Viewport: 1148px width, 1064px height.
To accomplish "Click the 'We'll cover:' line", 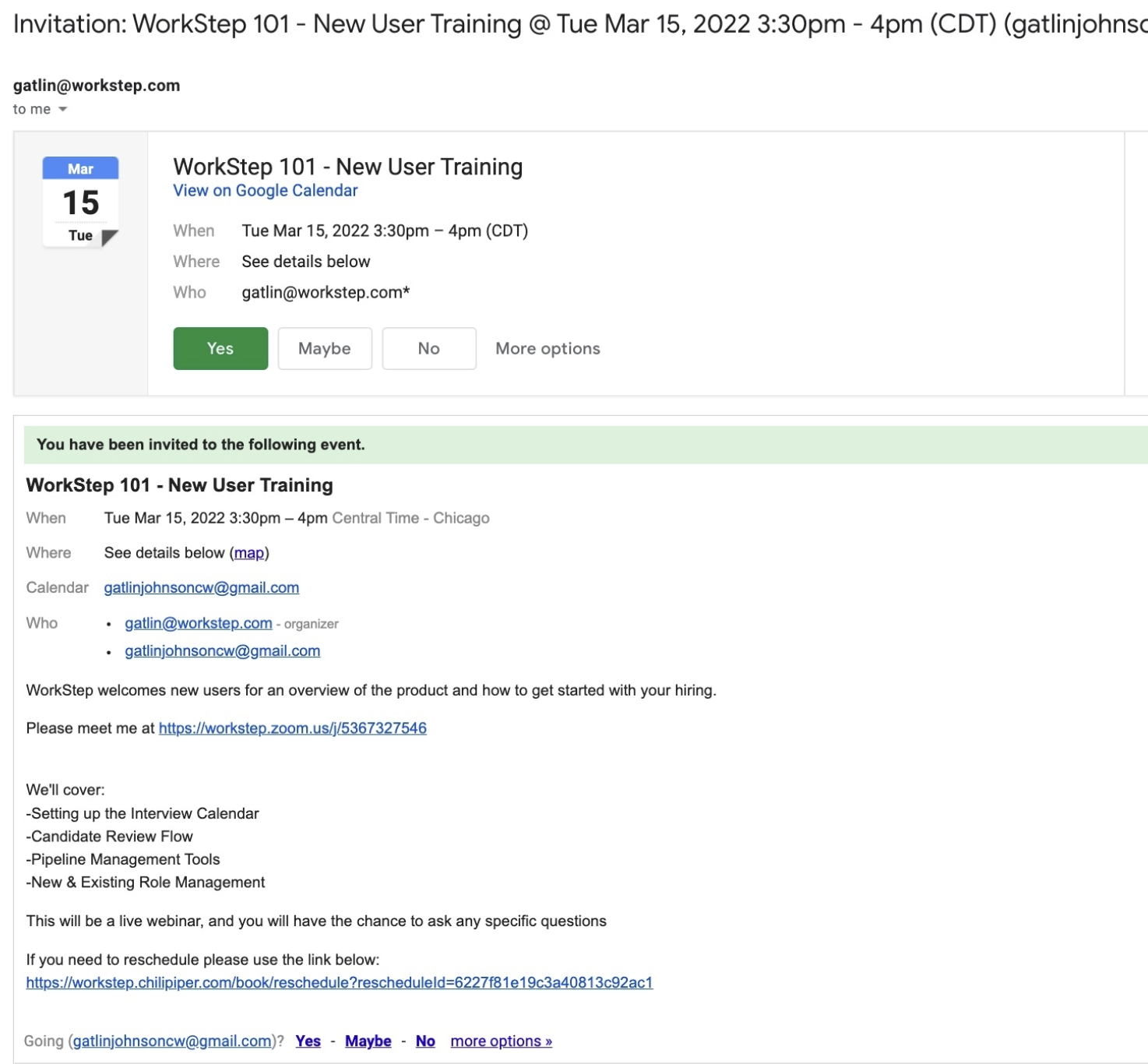I will [x=65, y=790].
